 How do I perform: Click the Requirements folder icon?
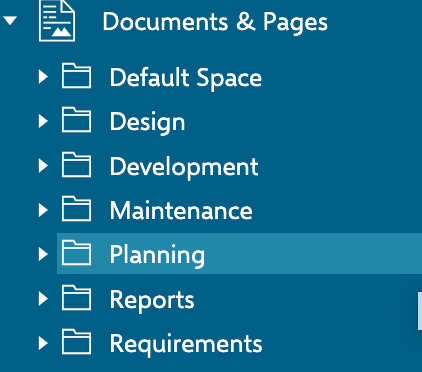pyautogui.click(x=76, y=342)
